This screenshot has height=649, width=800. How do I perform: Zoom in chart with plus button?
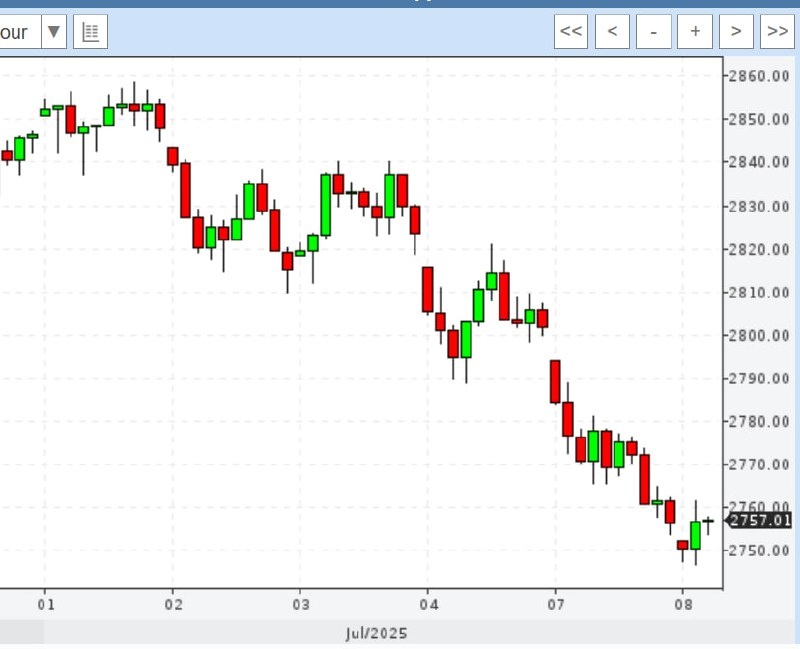pyautogui.click(x=695, y=32)
